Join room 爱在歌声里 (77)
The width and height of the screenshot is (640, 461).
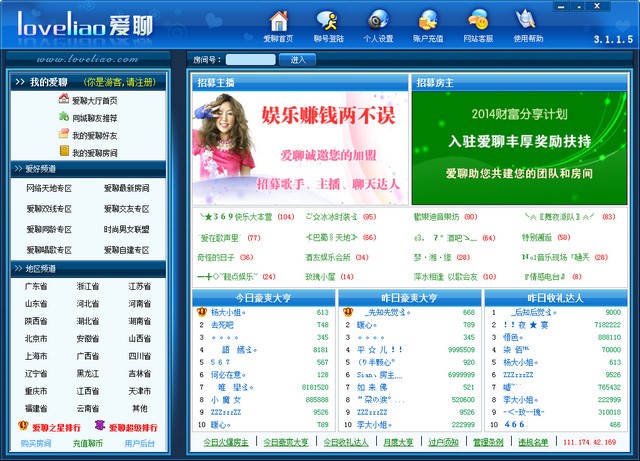[x=229, y=238]
